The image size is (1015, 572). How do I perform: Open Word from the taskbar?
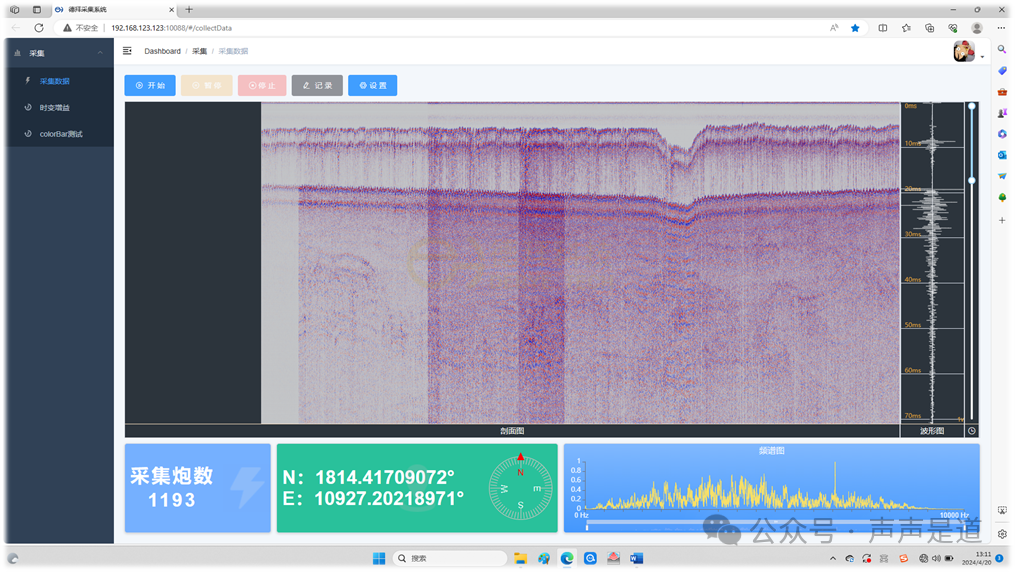[637, 558]
